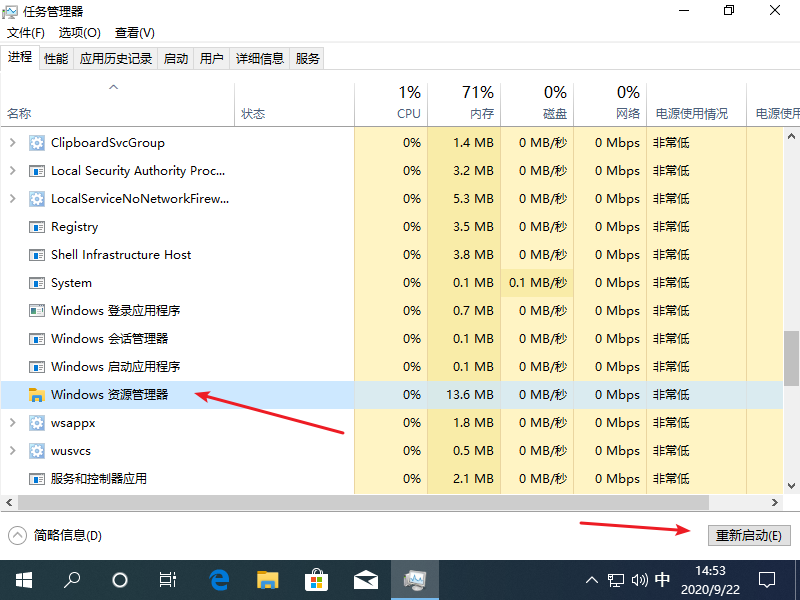Click the network icon in the system tray
Image resolution: width=800 pixels, height=600 pixels.
[615, 579]
